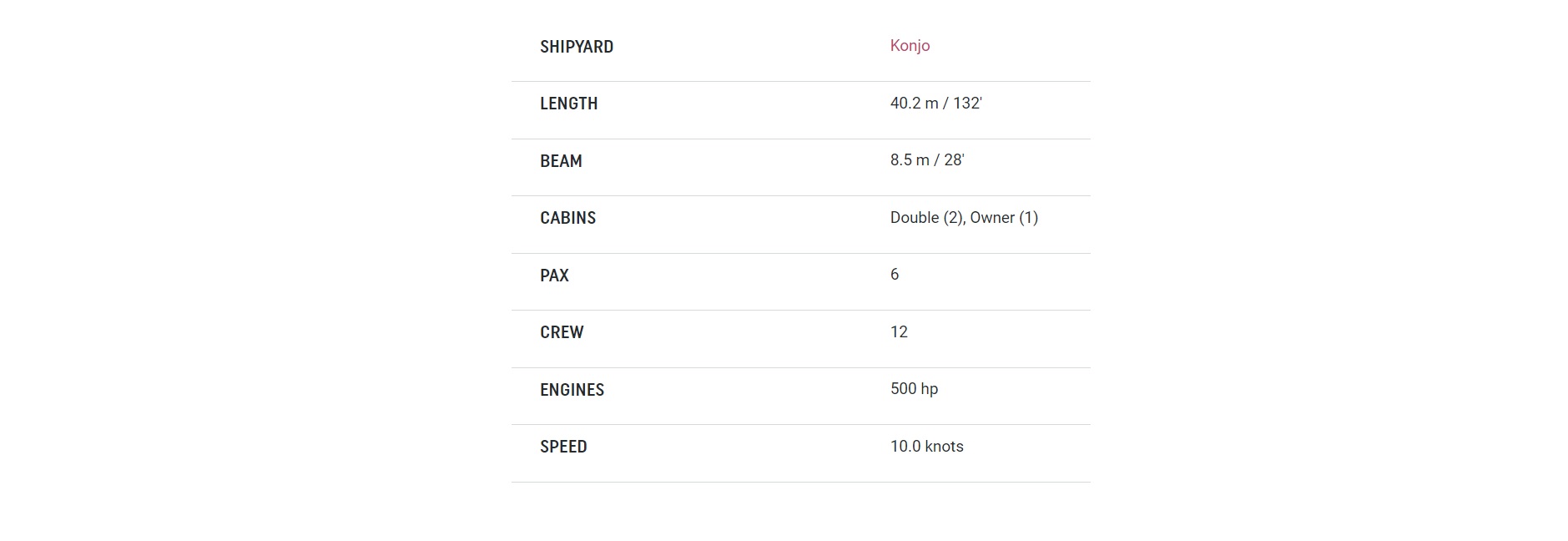Click the 132' feet figure in length row

tap(968, 103)
